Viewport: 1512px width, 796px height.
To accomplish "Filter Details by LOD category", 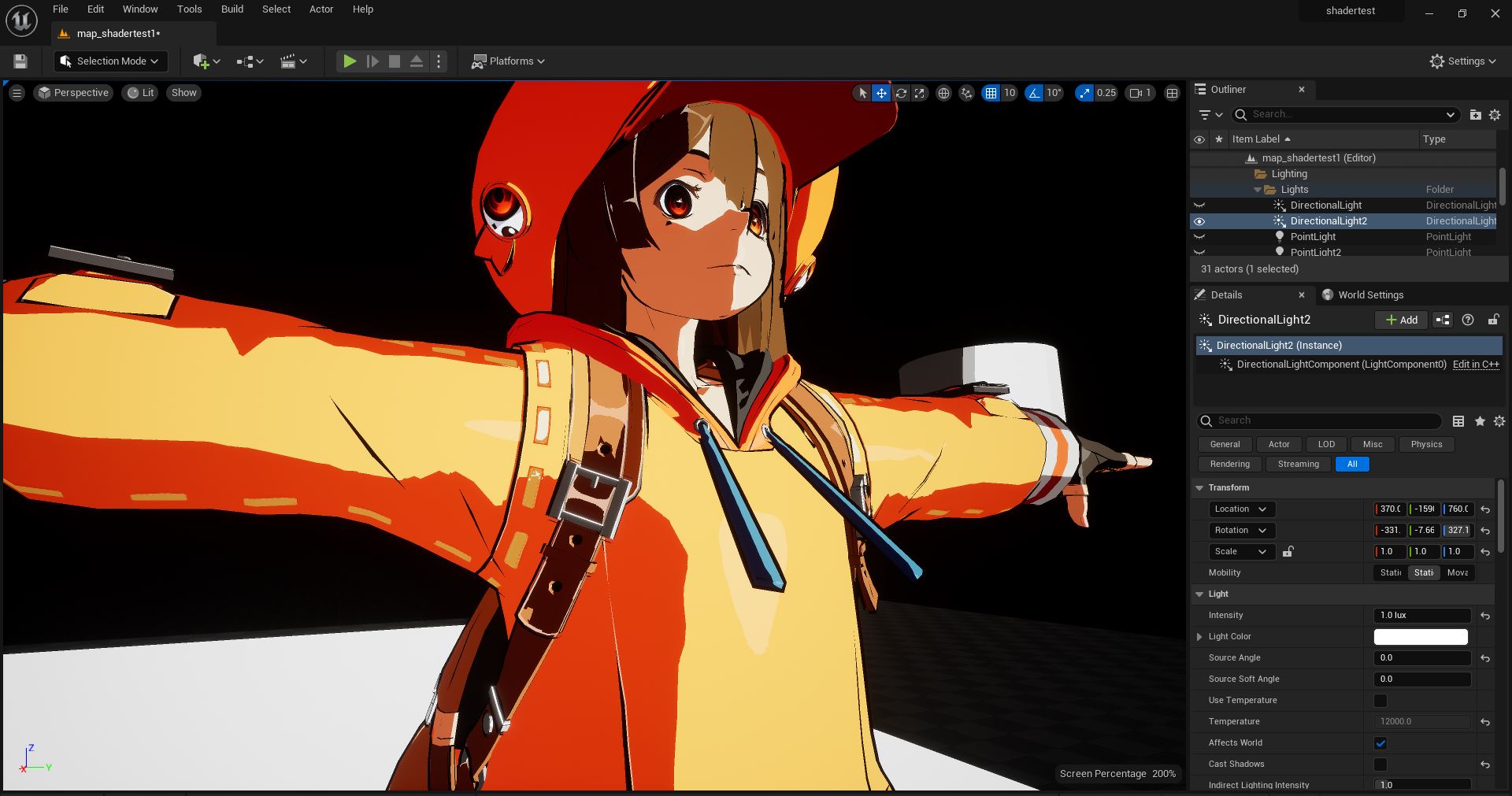I will pyautogui.click(x=1326, y=444).
